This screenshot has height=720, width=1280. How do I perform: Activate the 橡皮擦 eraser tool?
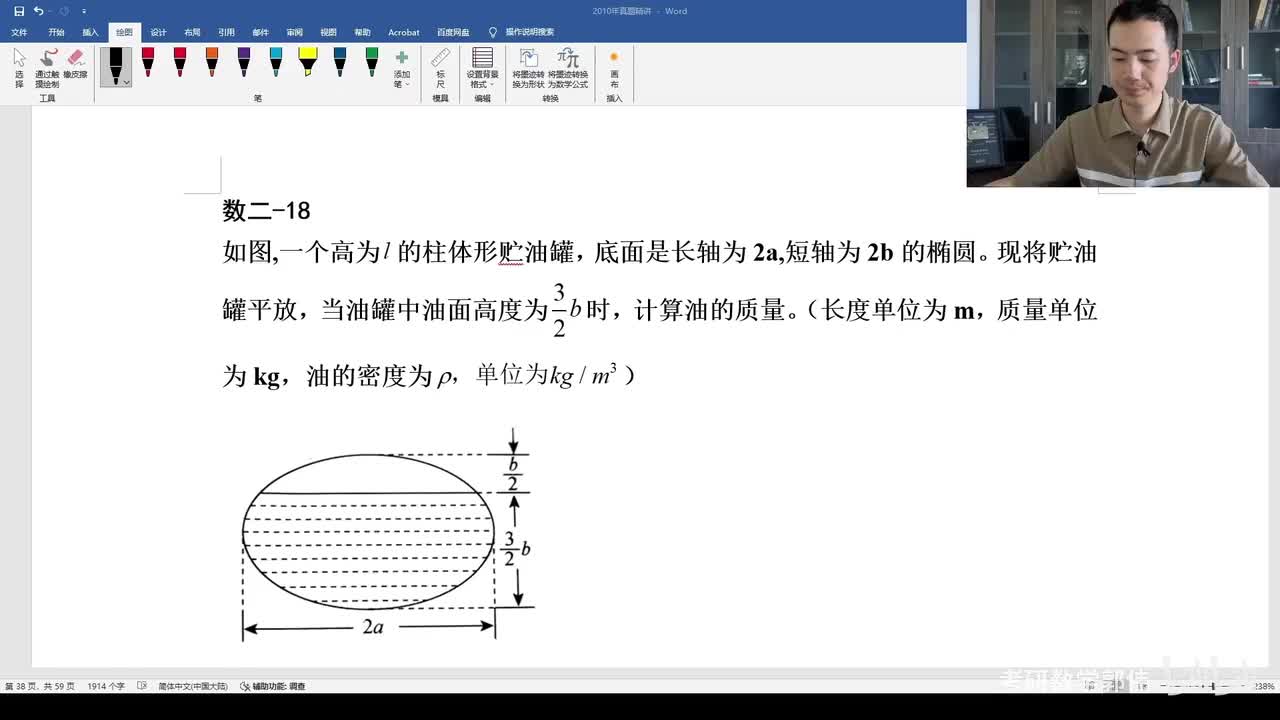[x=75, y=64]
